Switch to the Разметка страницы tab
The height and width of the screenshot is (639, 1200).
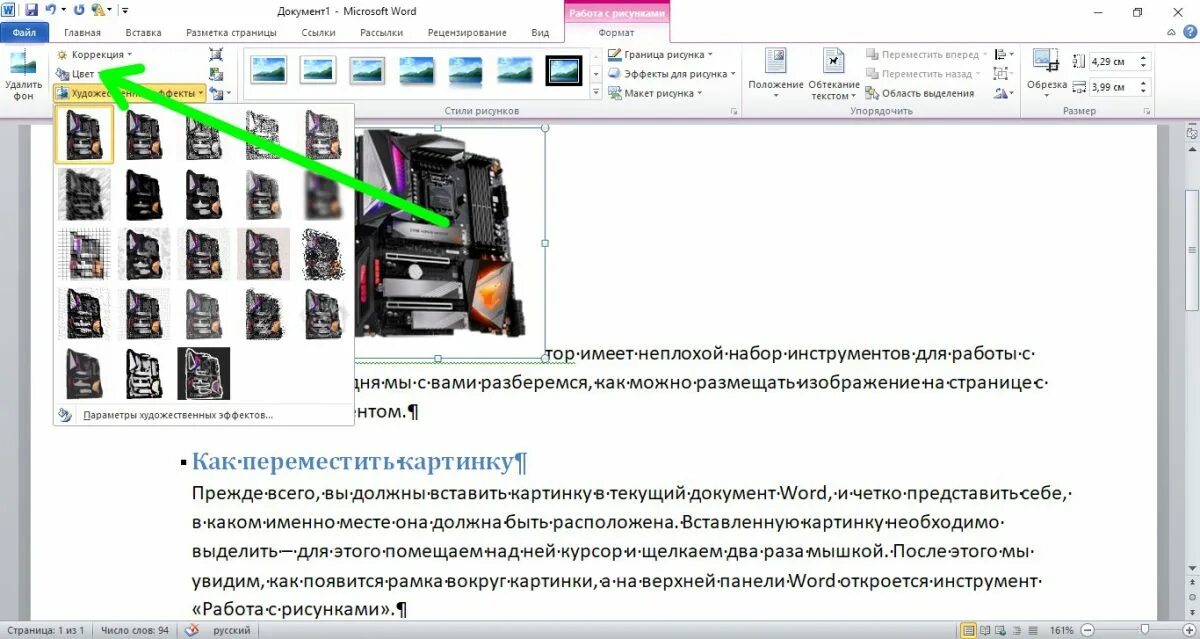click(x=231, y=32)
